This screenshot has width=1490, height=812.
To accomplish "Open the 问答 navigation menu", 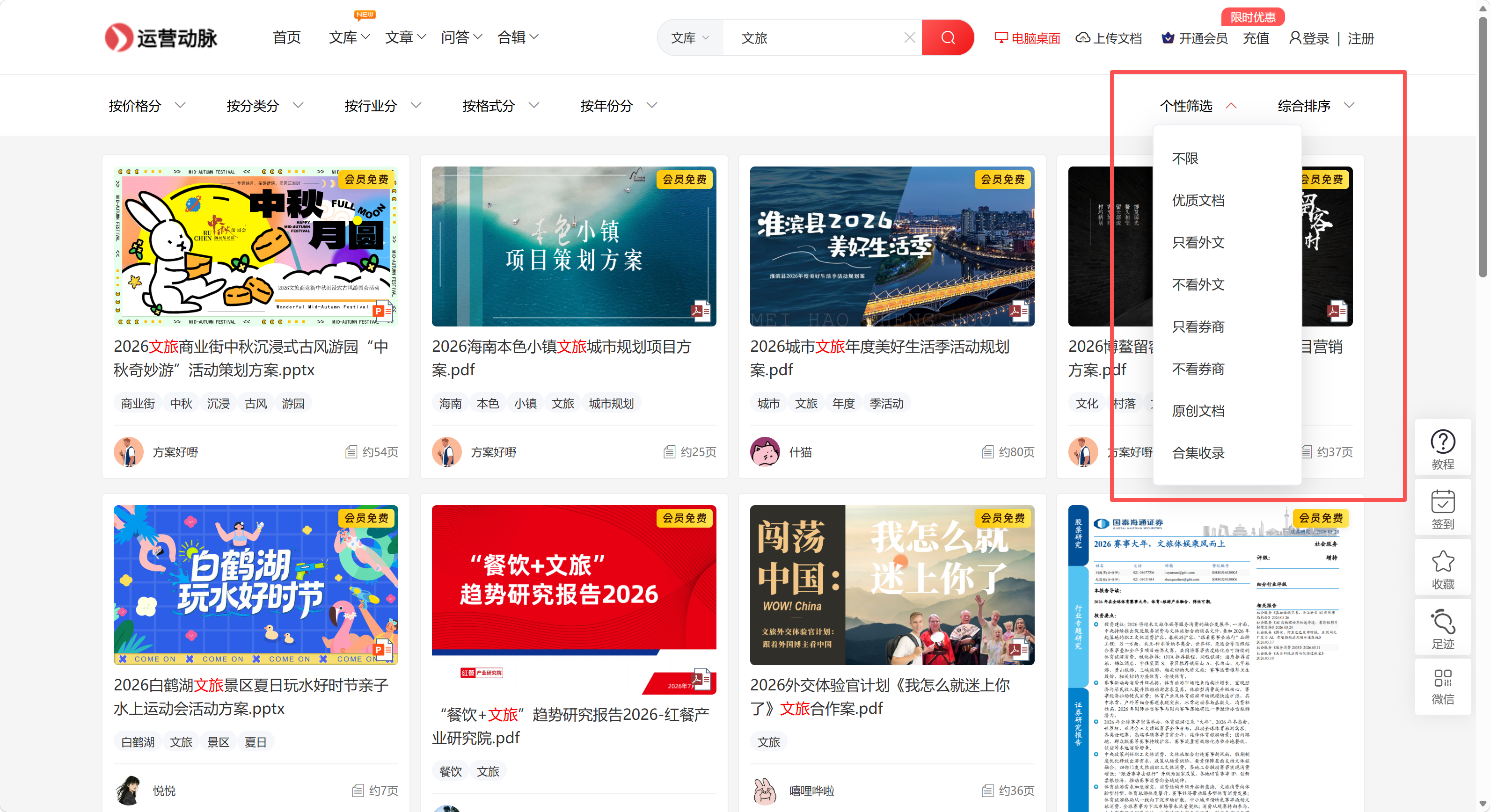I will (x=461, y=37).
